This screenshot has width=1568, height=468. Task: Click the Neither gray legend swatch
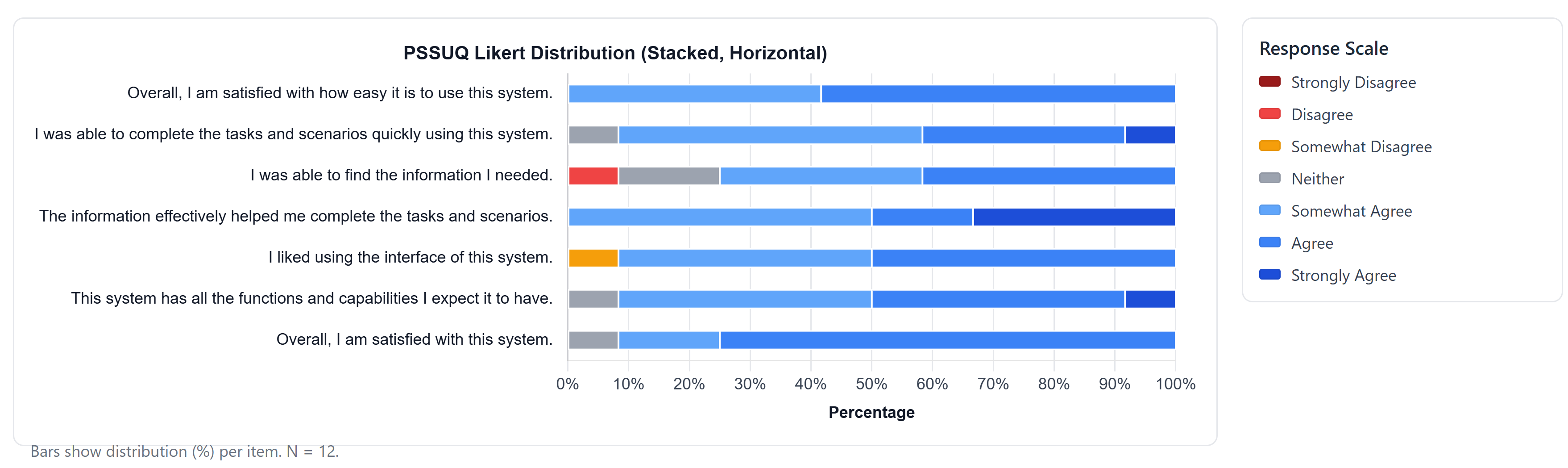(x=1269, y=179)
